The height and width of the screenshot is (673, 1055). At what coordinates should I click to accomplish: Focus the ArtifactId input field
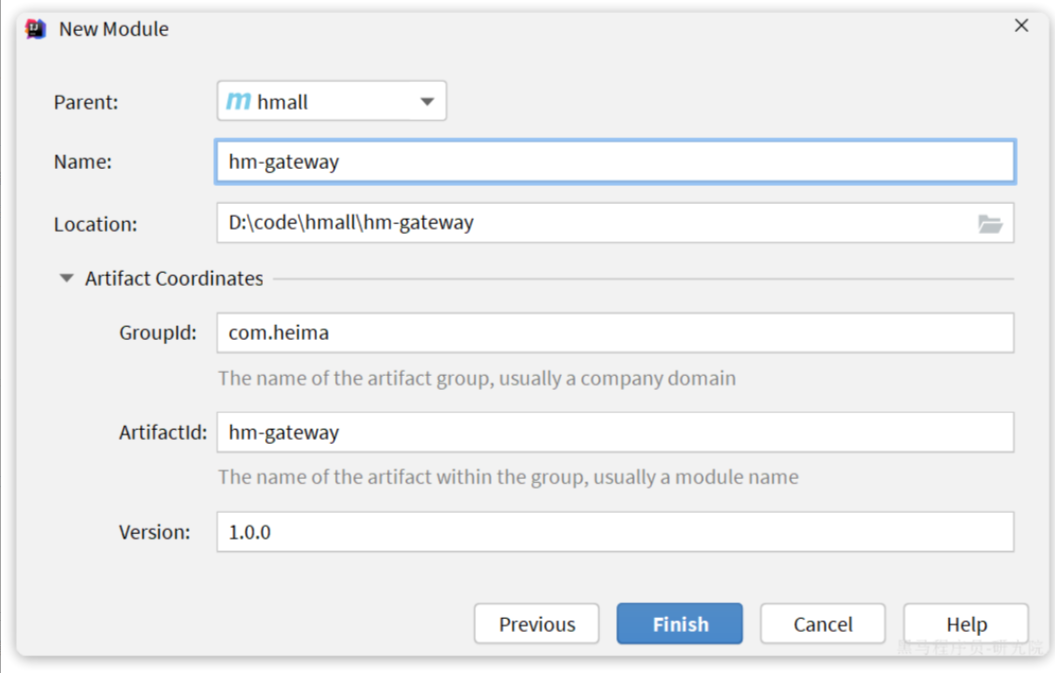tap(614, 433)
